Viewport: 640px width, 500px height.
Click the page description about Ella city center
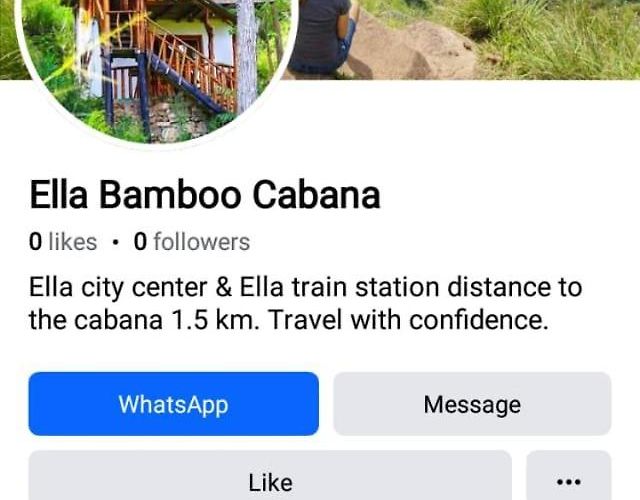pyautogui.click(x=305, y=303)
